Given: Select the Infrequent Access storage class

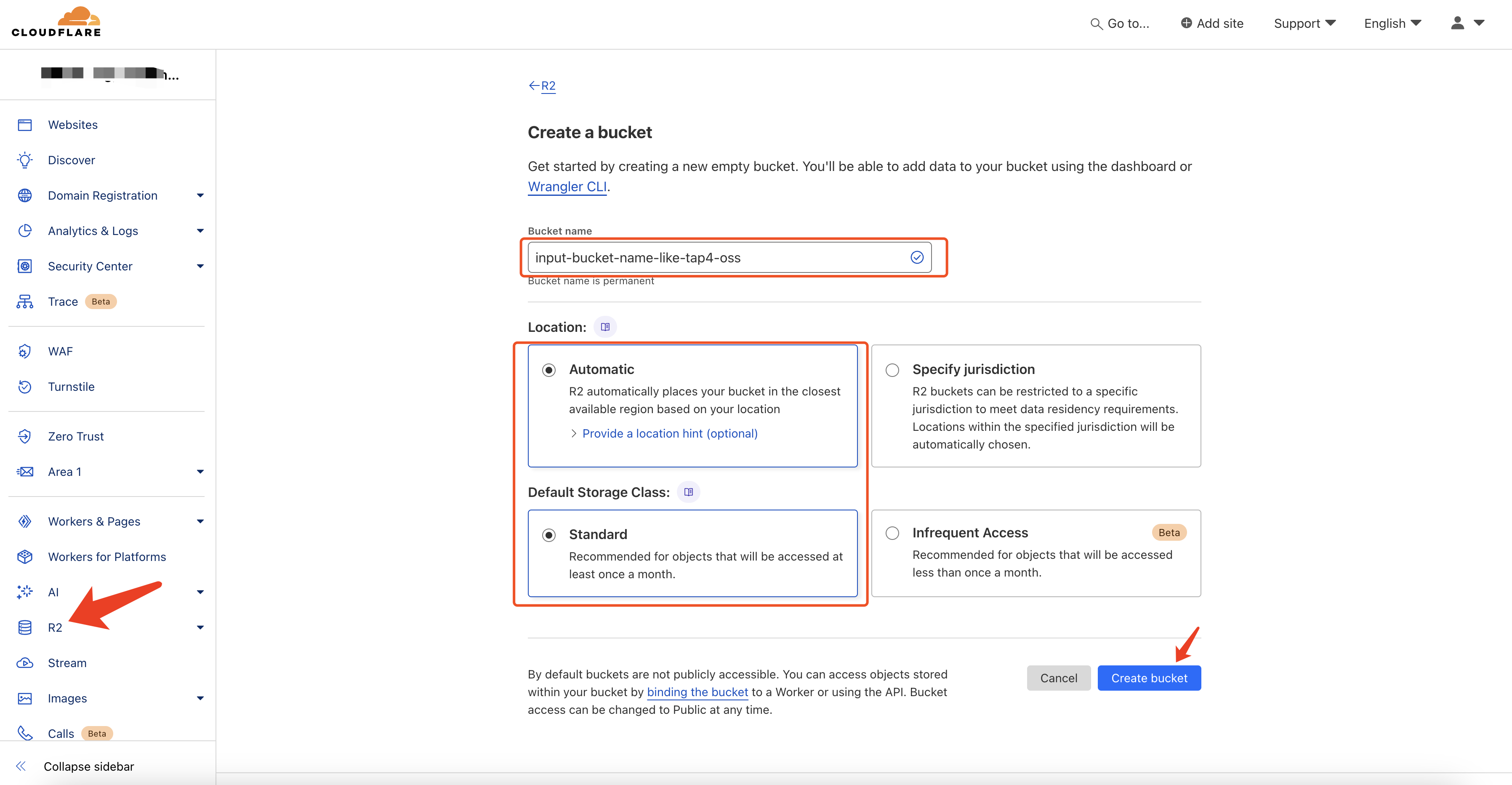Looking at the screenshot, I should click(892, 533).
